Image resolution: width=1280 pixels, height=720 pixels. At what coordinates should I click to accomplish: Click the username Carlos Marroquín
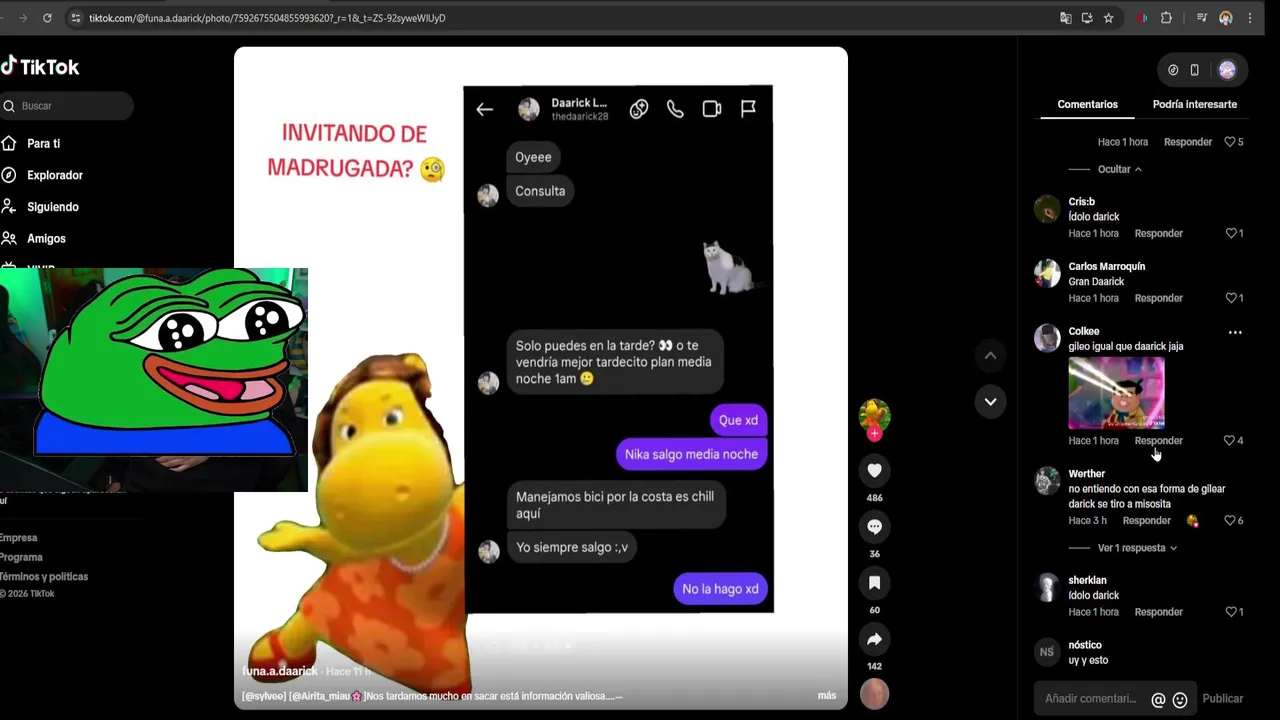[1106, 267]
